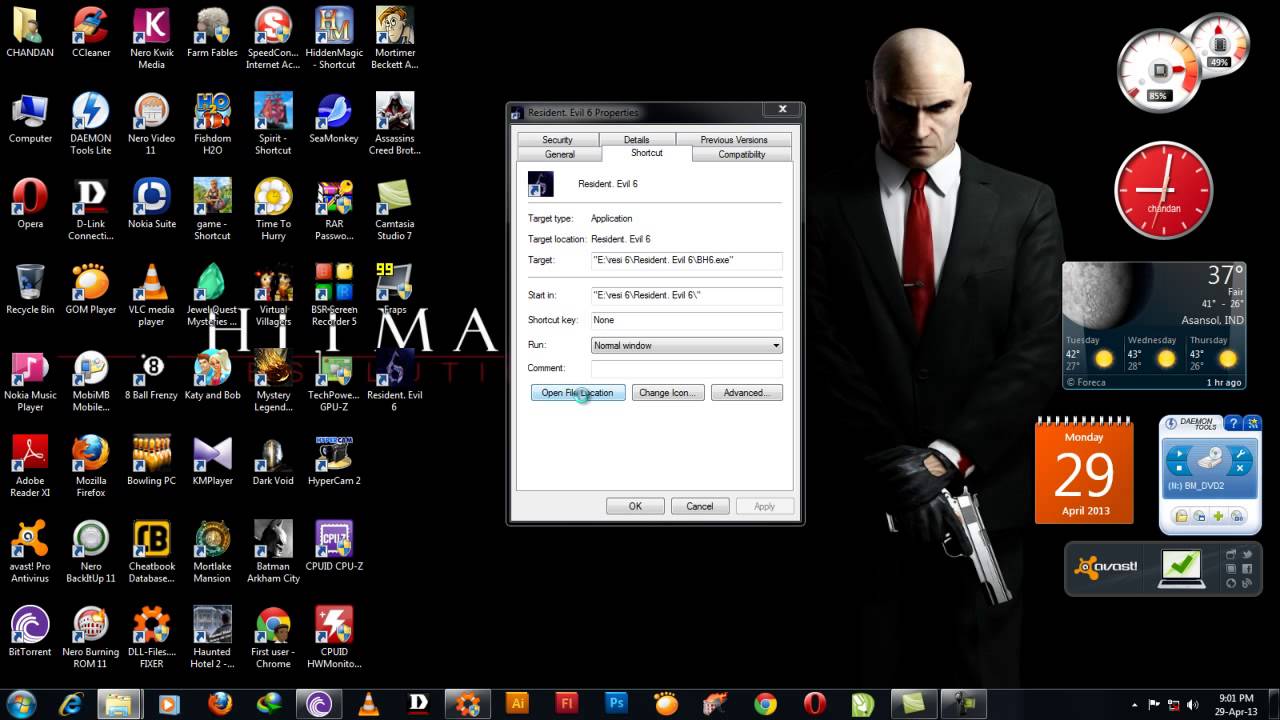Select the TechPowerUp GPU-Z desktop icon
This screenshot has height=720, width=1280.
point(333,381)
